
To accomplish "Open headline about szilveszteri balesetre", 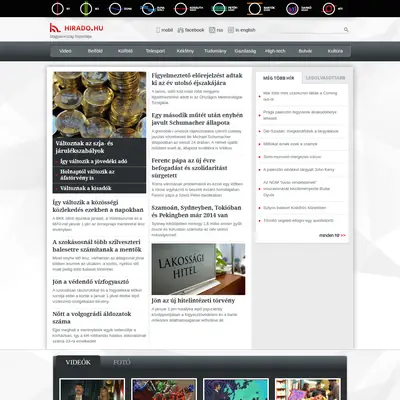I will click(x=97, y=246).
